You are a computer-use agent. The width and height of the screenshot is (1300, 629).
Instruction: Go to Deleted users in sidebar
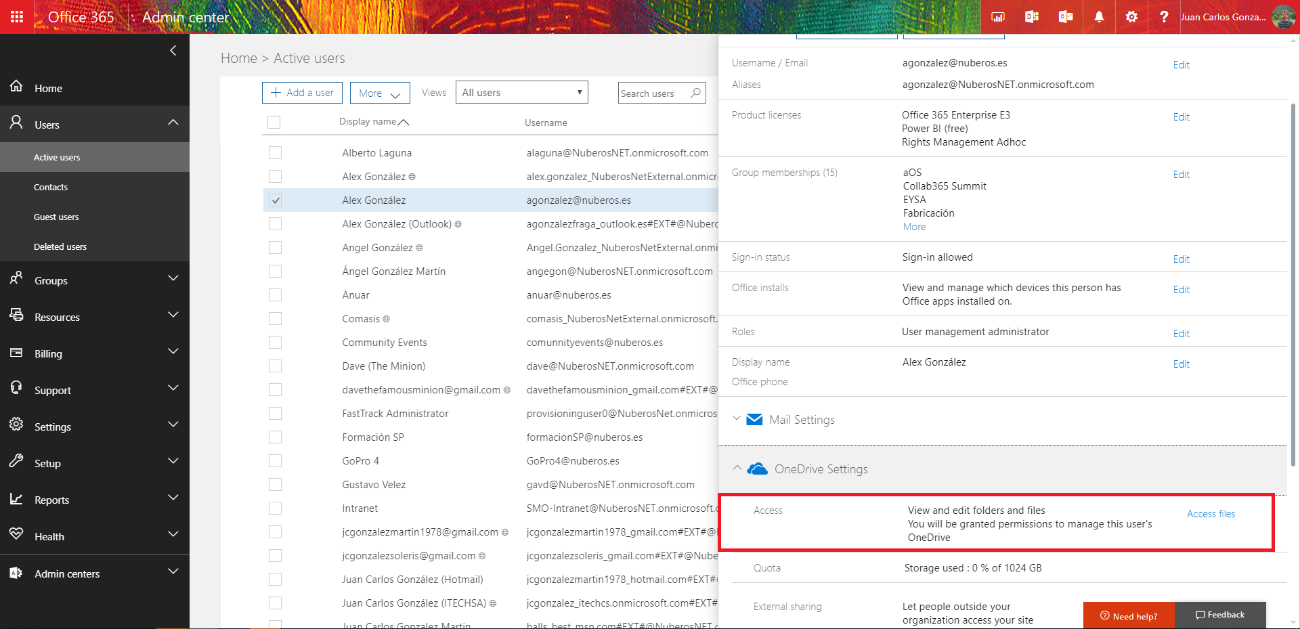pyautogui.click(x=60, y=247)
